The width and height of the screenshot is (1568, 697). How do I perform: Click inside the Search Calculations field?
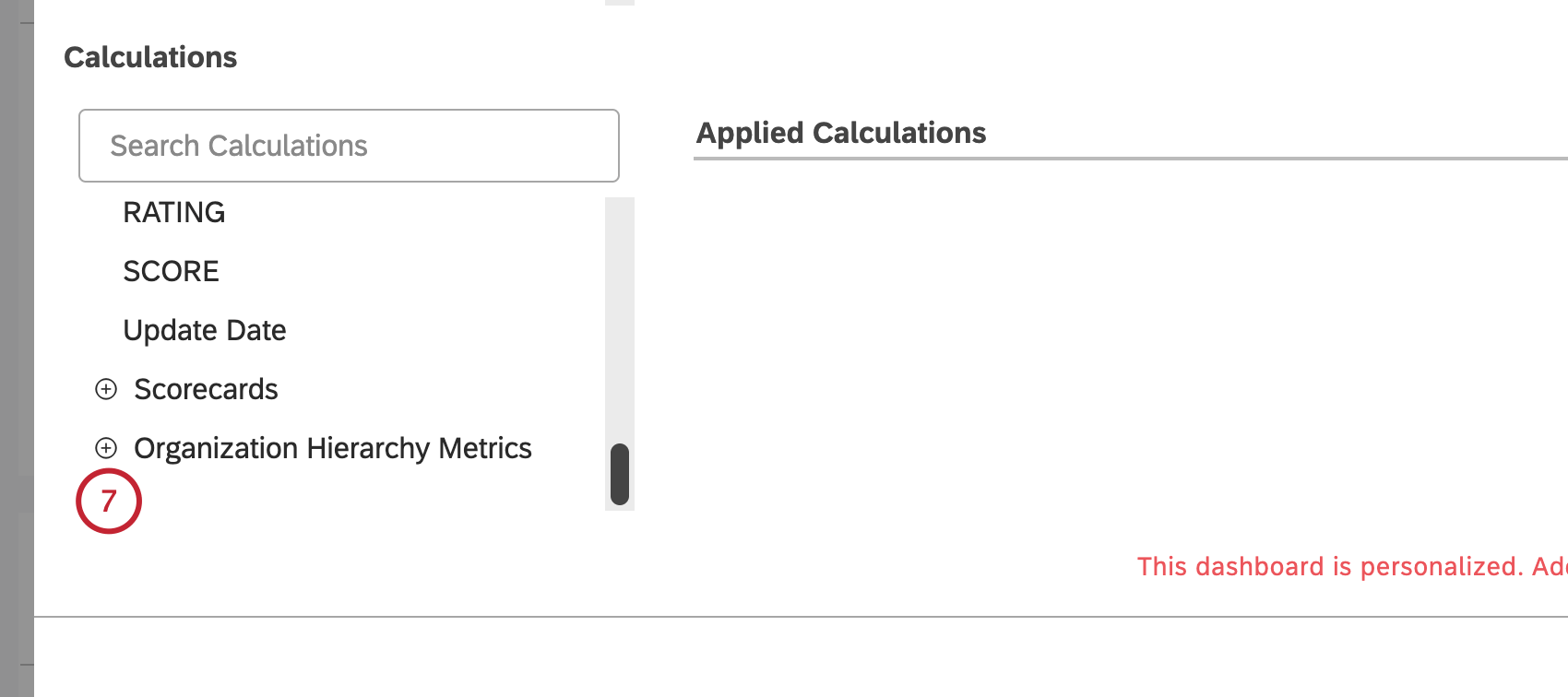[348, 146]
